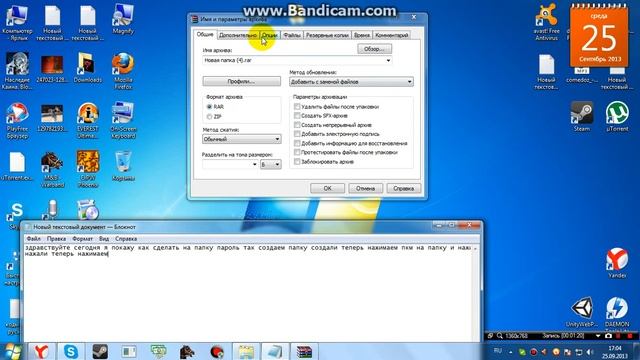This screenshot has width=640, height=360.
Task: Enable "Заблокировать архив" checkbox
Action: (297, 162)
